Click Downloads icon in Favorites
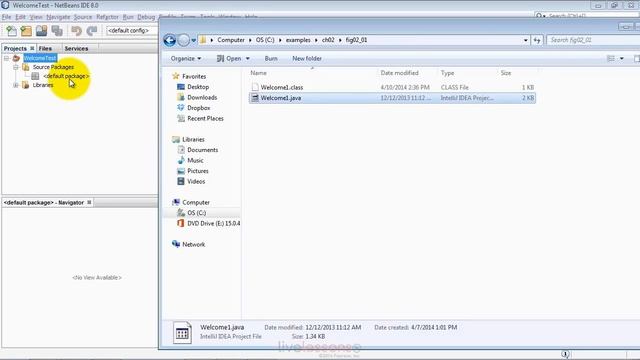 [181, 97]
